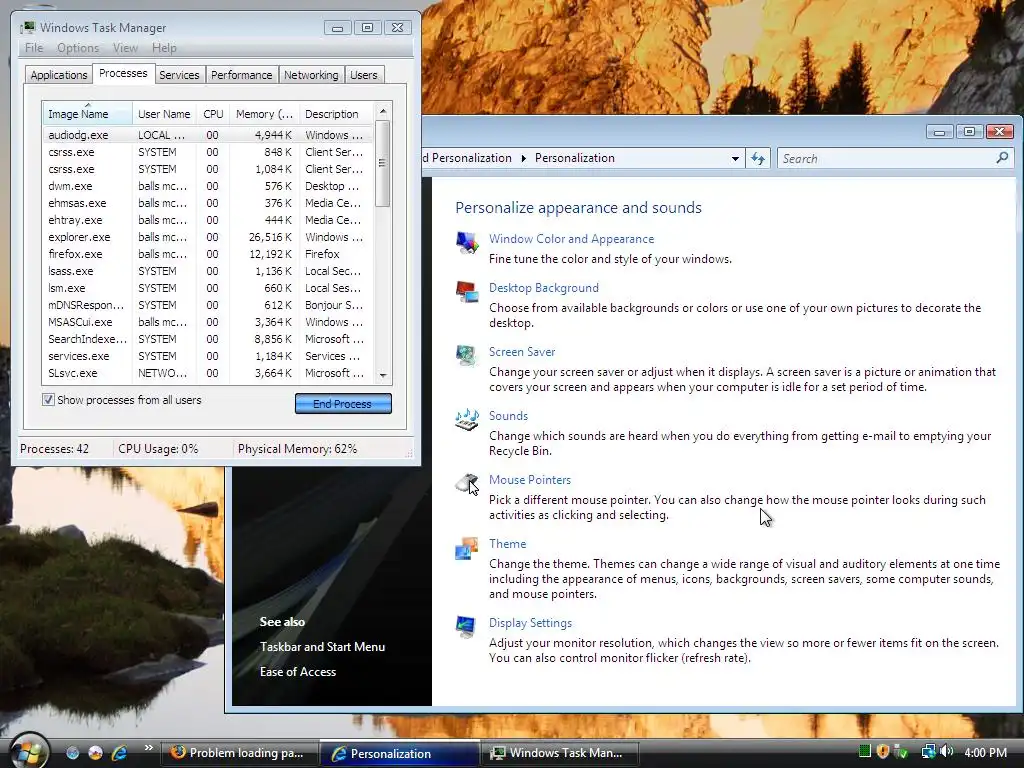Viewport: 1024px width, 768px height.
Task: Click the network tray icon
Action: click(x=928, y=752)
